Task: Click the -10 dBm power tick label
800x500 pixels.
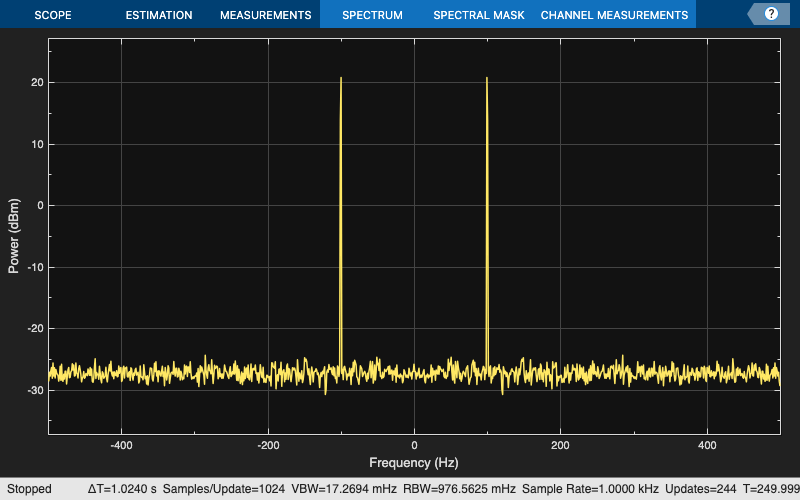Action: click(x=35, y=267)
